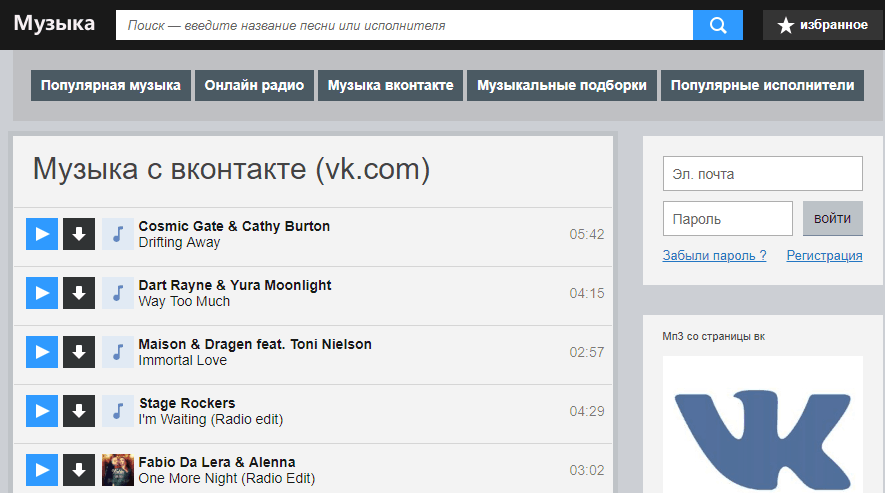
Task: Click the VK logo banner image
Action: click(762, 424)
